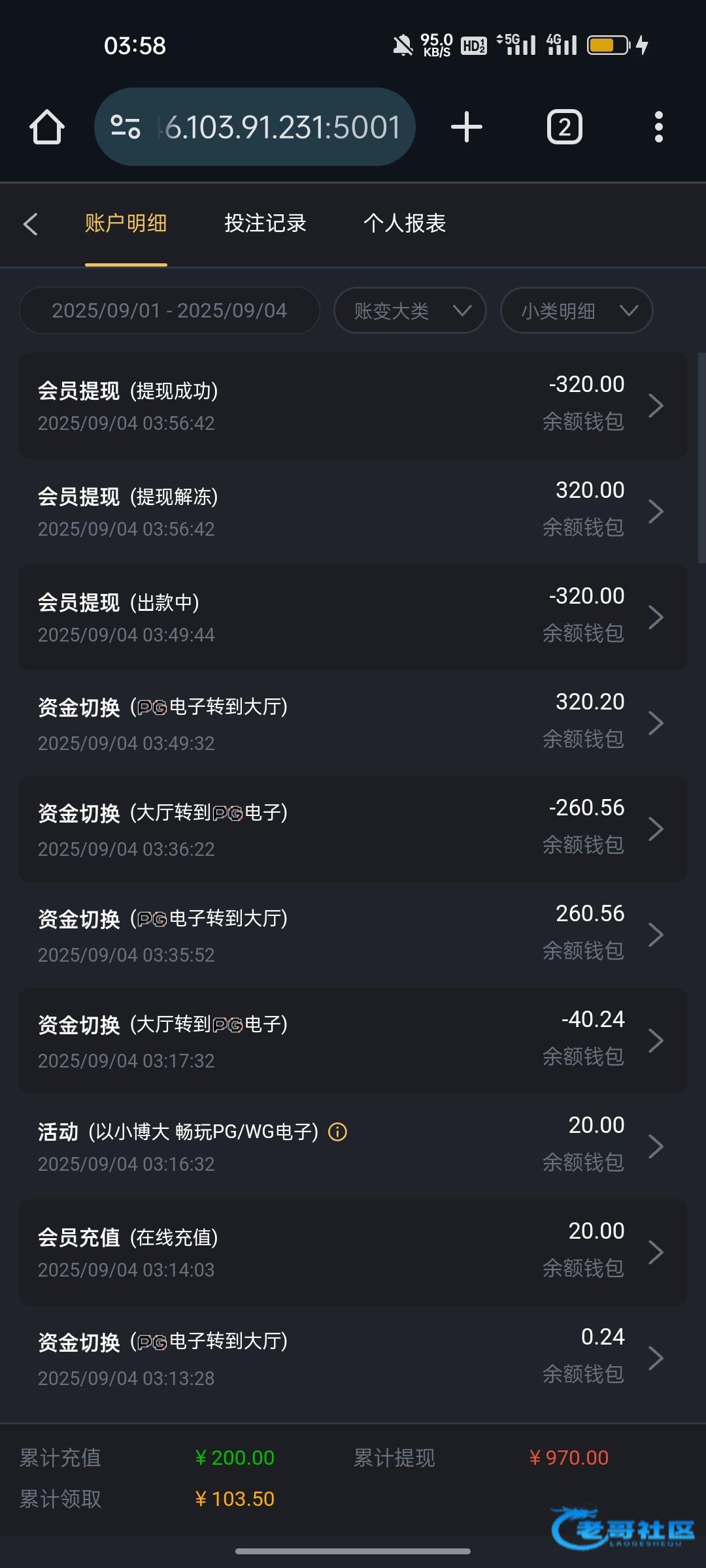
Task: Open site settings icon in address bar
Action: 126,127
